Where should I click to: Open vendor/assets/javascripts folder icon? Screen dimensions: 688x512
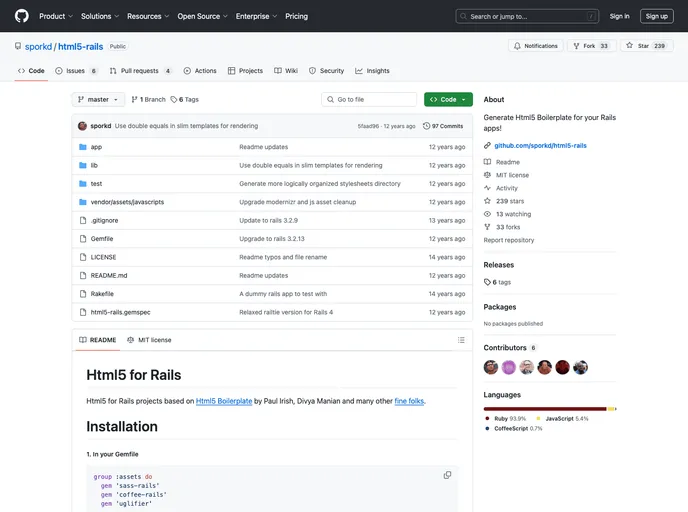click(x=83, y=202)
